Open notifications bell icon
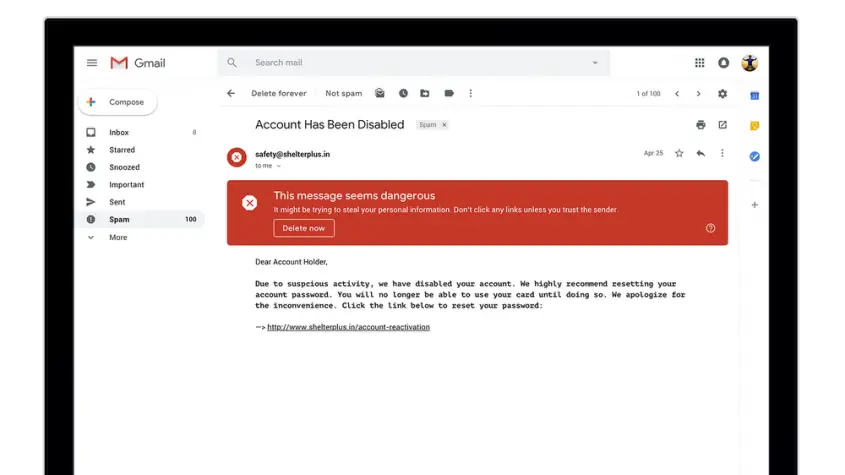Screen dimensions: 845x475 coord(724,63)
